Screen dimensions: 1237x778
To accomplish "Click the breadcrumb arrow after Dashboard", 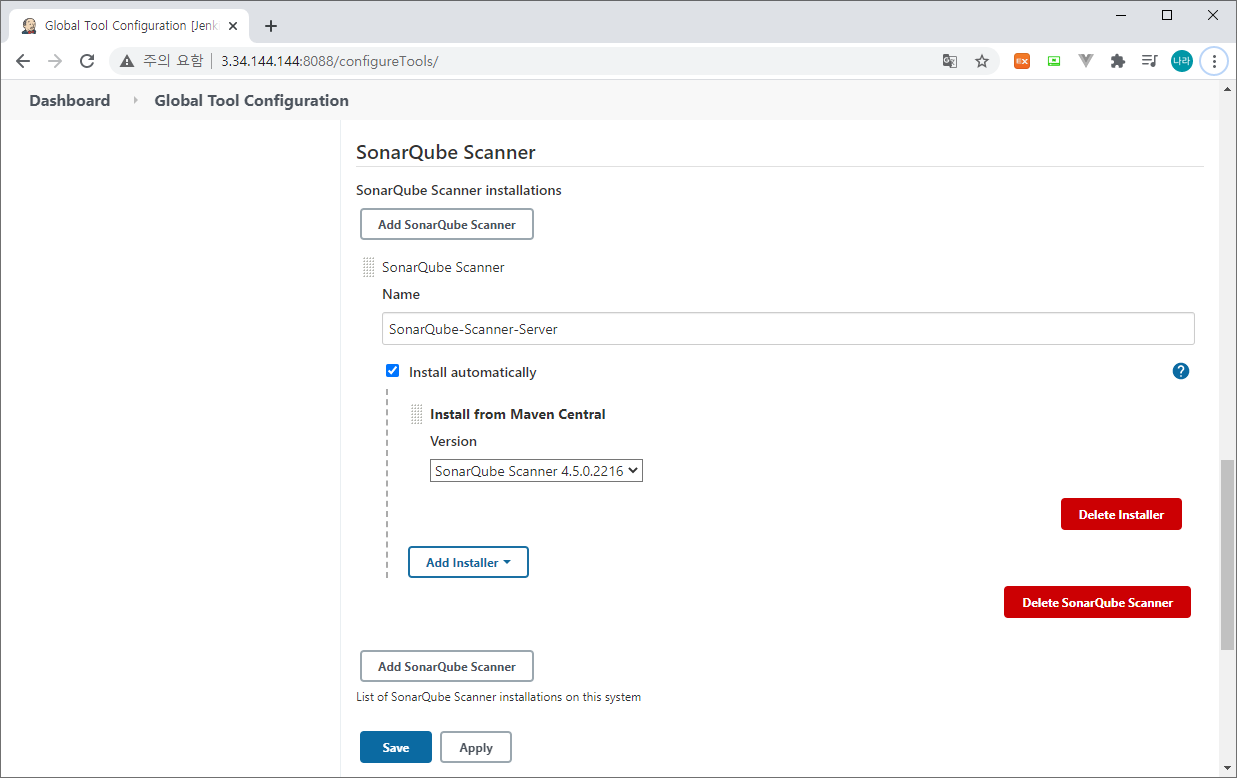I will (135, 101).
